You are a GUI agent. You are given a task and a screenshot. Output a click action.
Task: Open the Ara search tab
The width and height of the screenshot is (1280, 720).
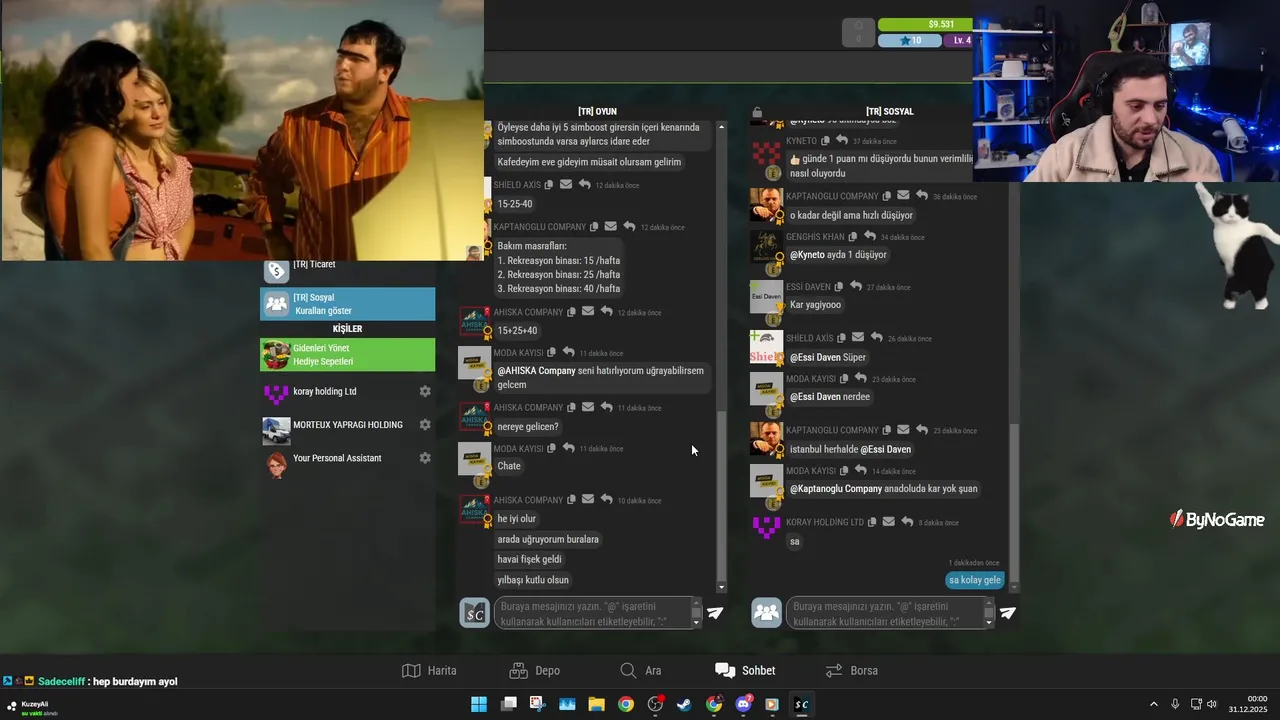coord(640,671)
